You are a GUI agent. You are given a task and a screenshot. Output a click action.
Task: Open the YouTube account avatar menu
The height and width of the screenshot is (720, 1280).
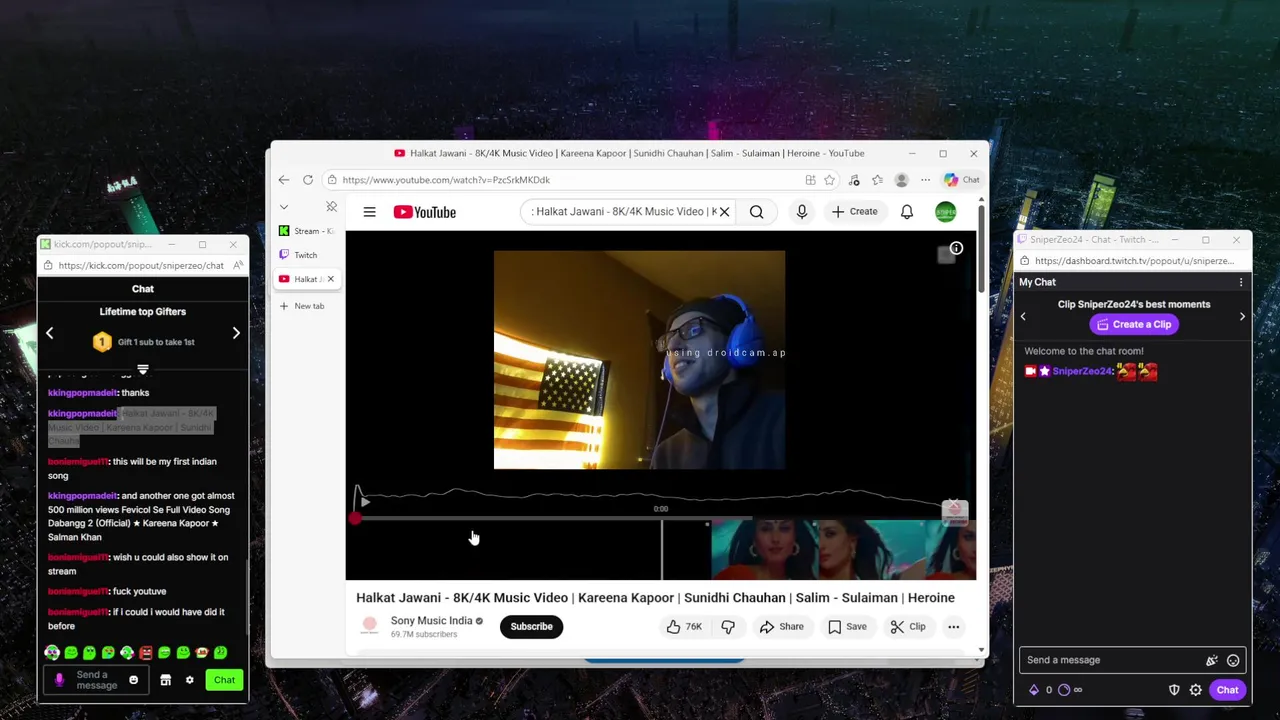point(945,212)
